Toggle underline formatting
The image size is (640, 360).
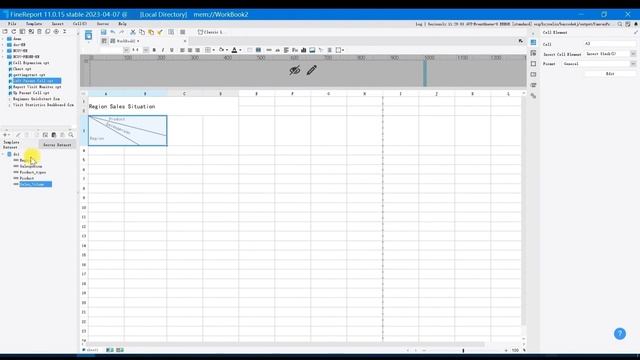171,50
